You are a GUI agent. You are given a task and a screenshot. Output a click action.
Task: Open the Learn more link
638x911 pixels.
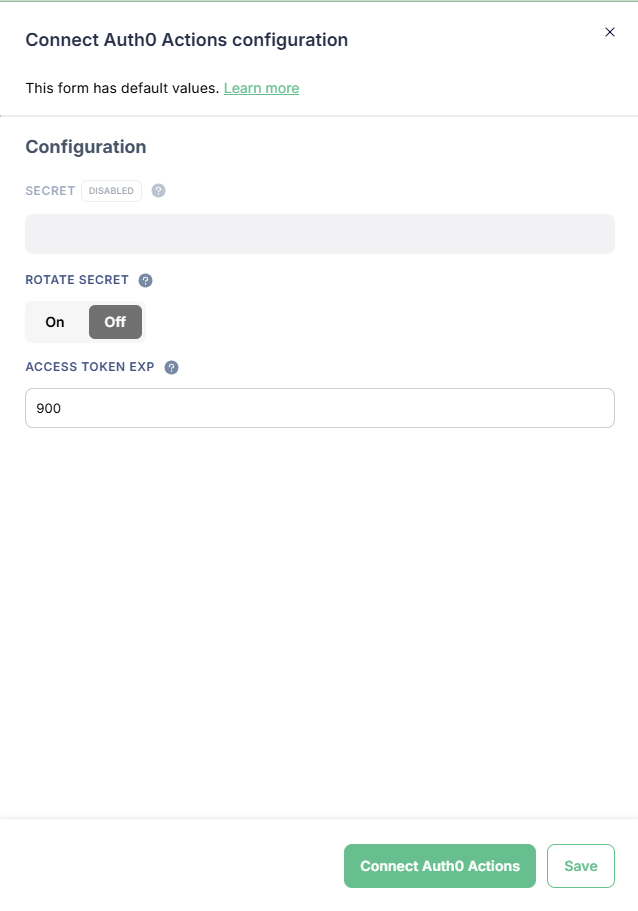click(261, 88)
